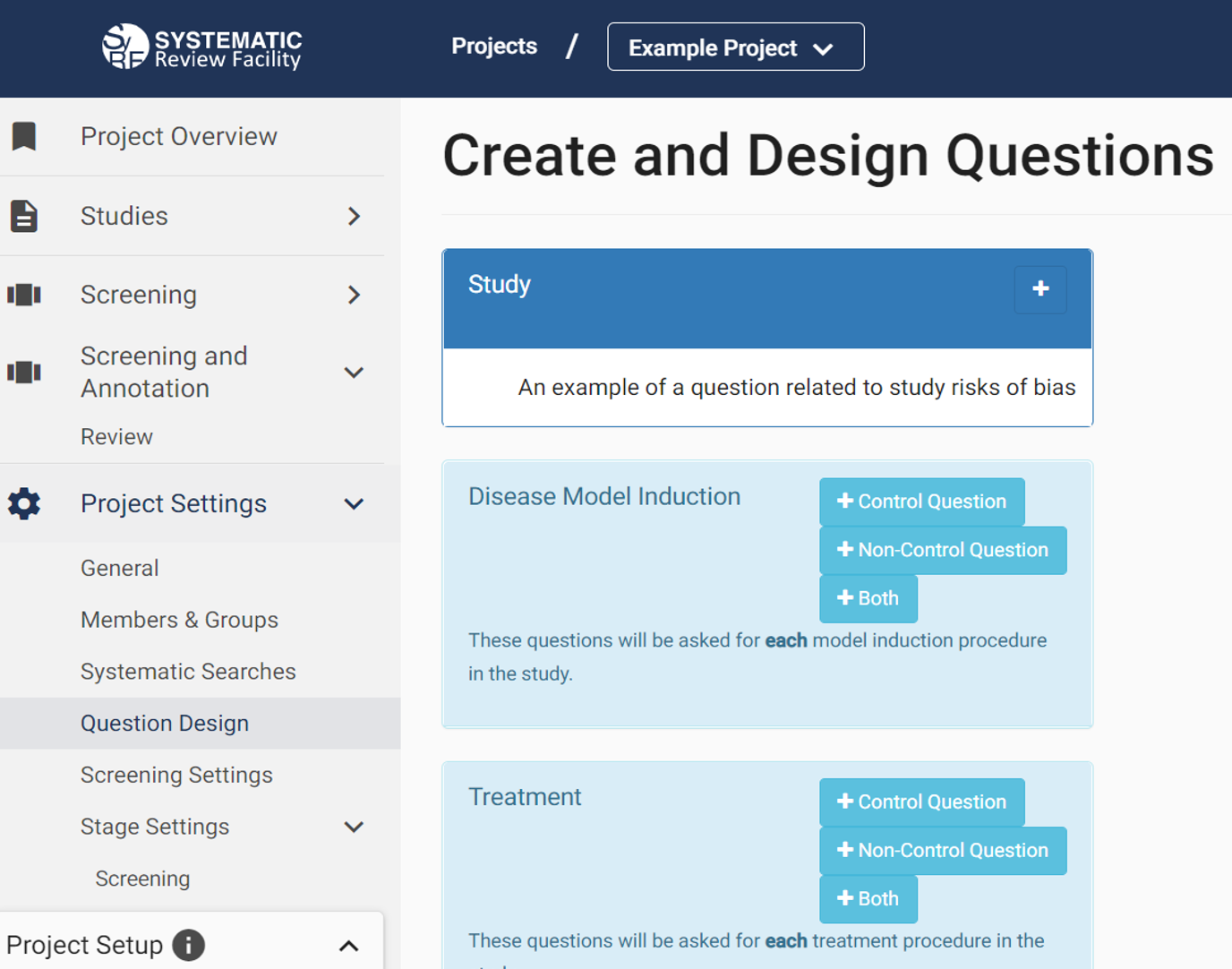This screenshot has height=969, width=1232.
Task: Expand the Screening menu chevron
Action: [354, 295]
